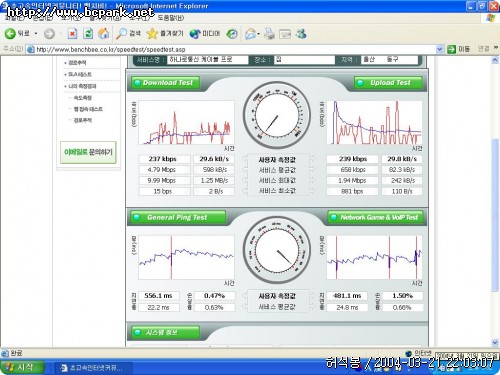
Task: Refresh the page with the green arrows icon
Action: [x=88, y=34]
